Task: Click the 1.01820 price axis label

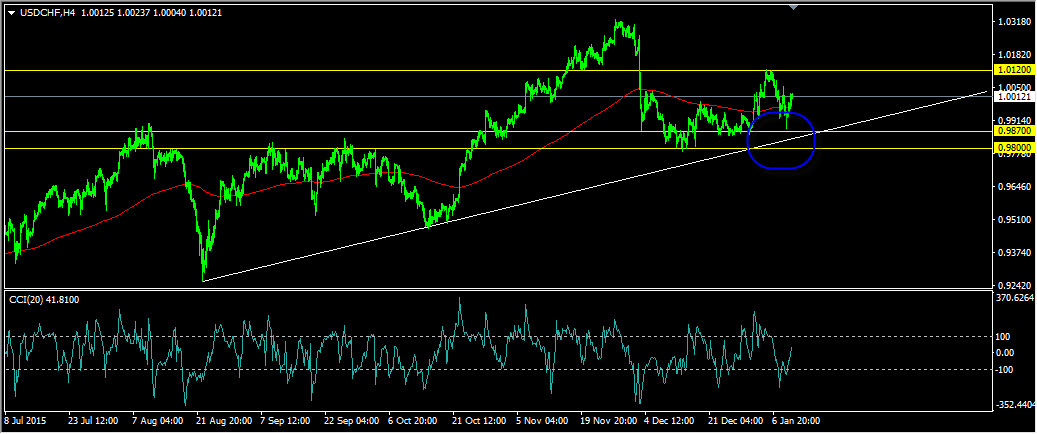Action: click(x=1015, y=55)
